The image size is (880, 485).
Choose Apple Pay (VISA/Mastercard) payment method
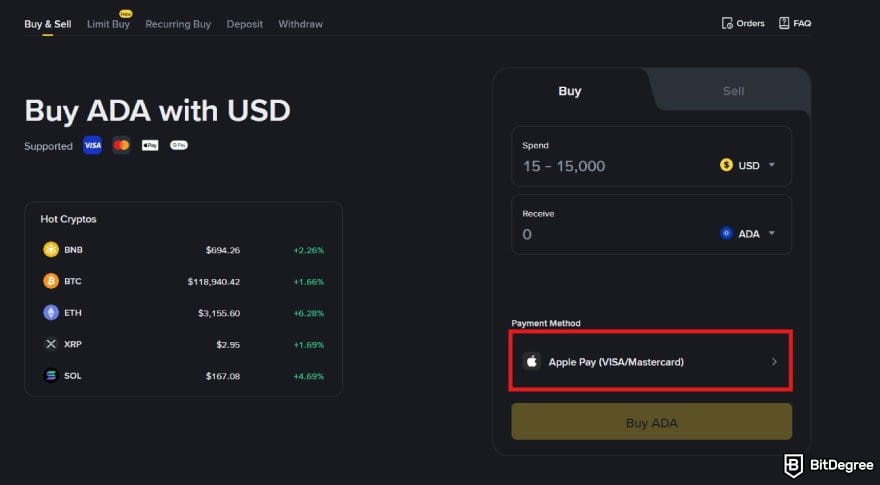point(650,361)
